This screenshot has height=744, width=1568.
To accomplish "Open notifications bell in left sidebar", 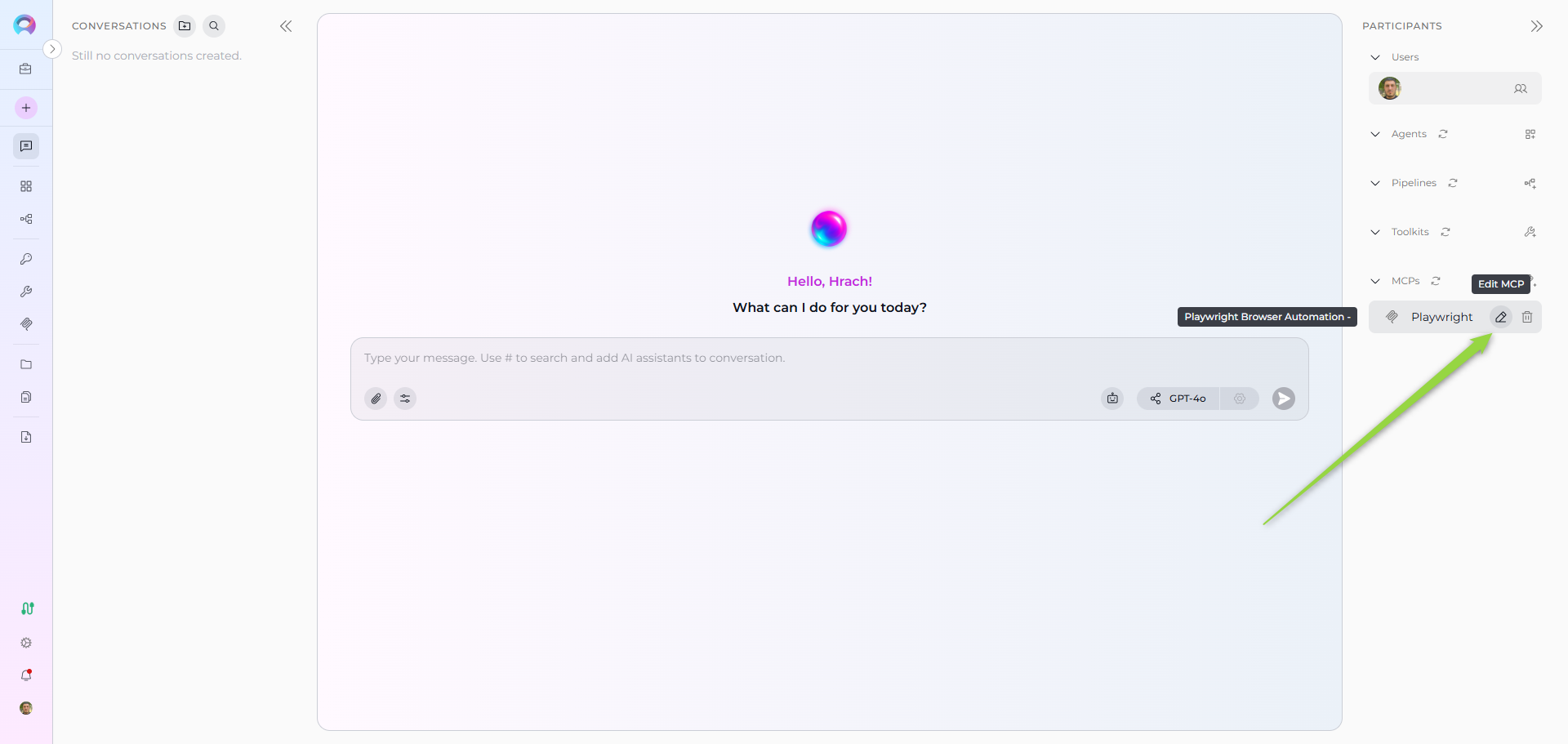I will (x=26, y=675).
